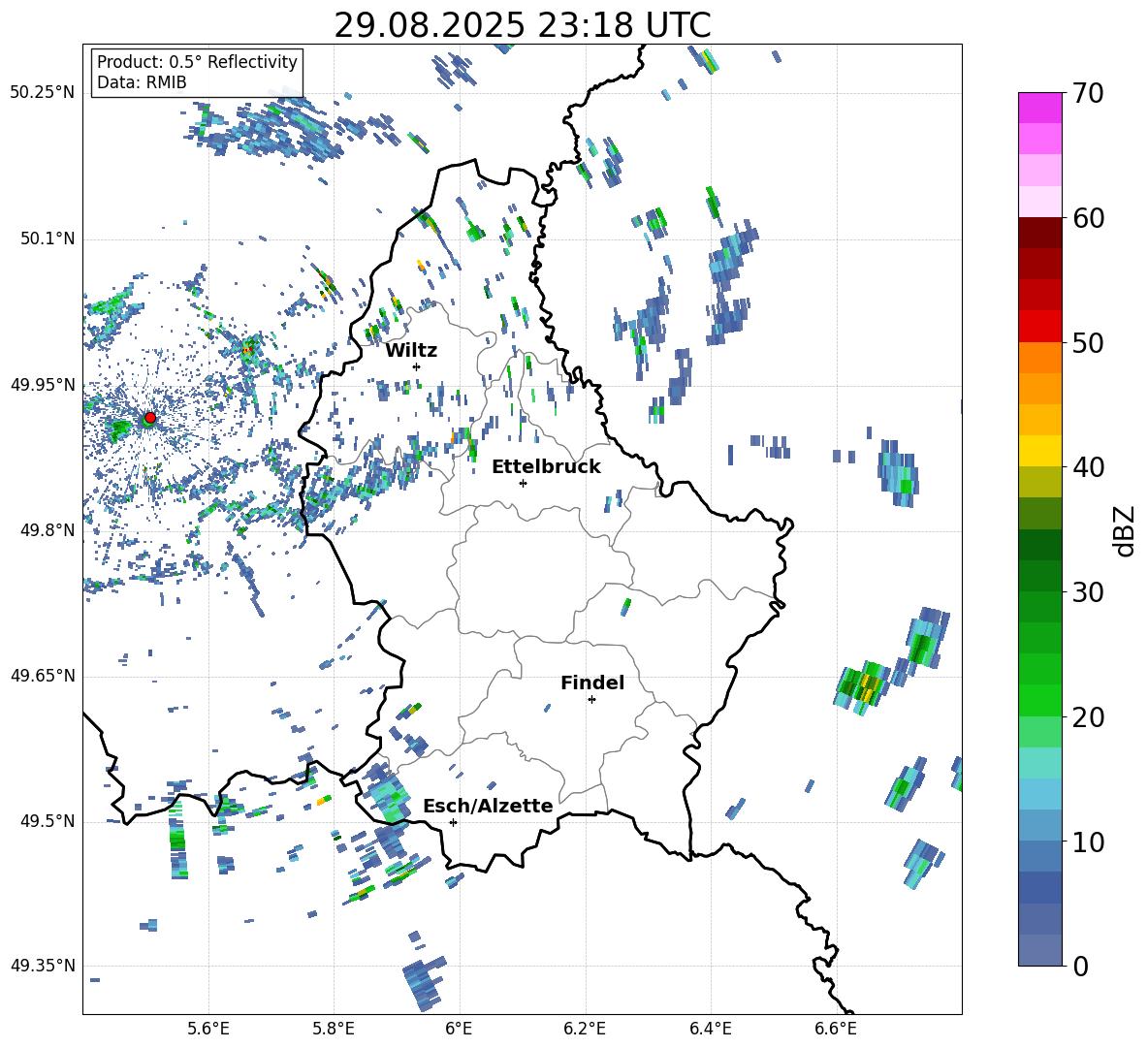Click the 6.6°E longitude label

(836, 1029)
